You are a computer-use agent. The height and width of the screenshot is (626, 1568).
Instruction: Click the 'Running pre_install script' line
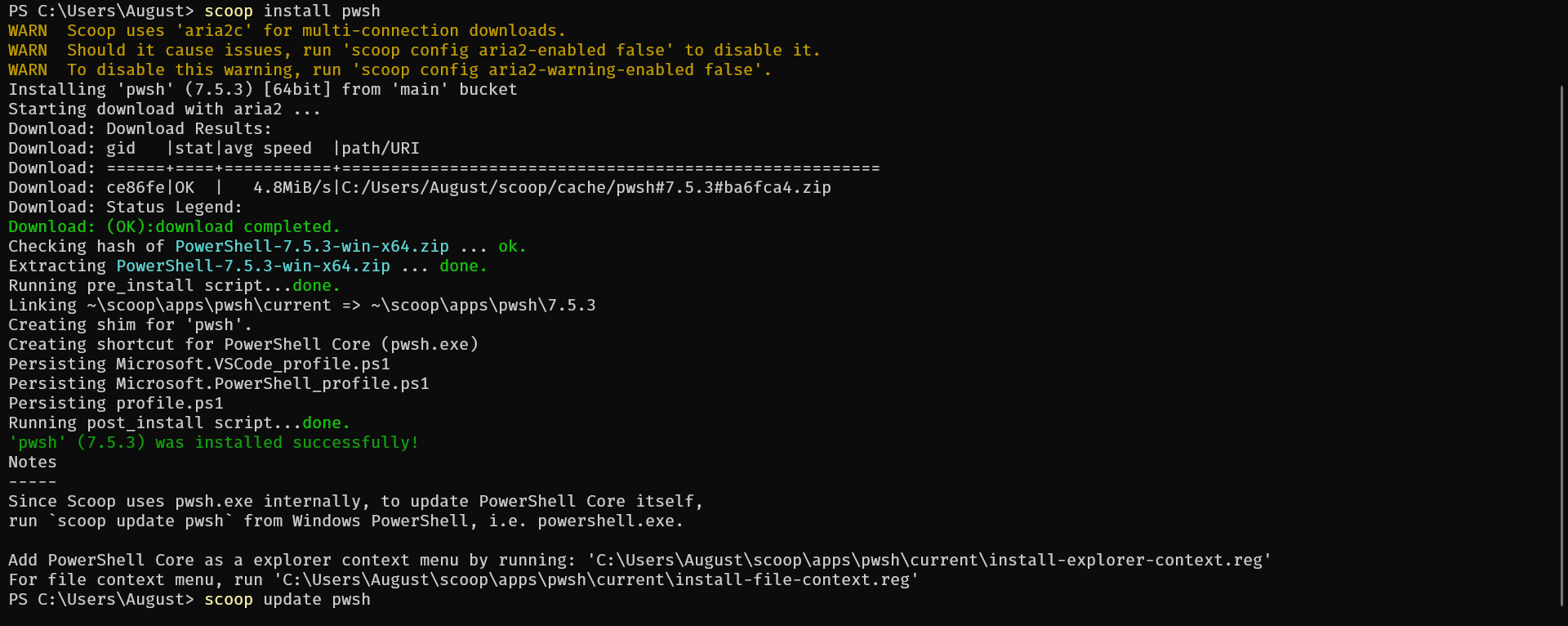coord(150,286)
